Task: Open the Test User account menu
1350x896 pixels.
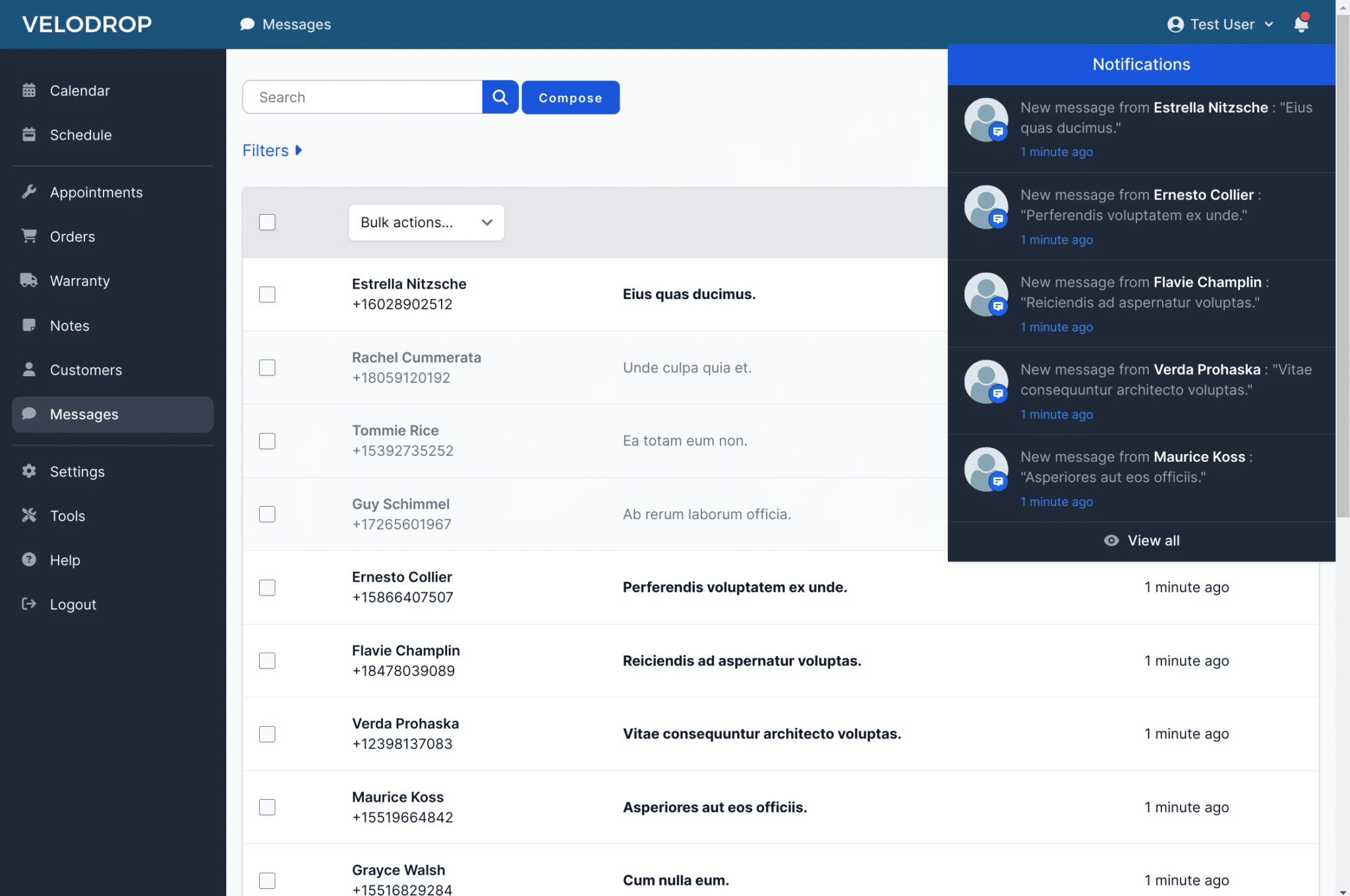Action: 1220,24
